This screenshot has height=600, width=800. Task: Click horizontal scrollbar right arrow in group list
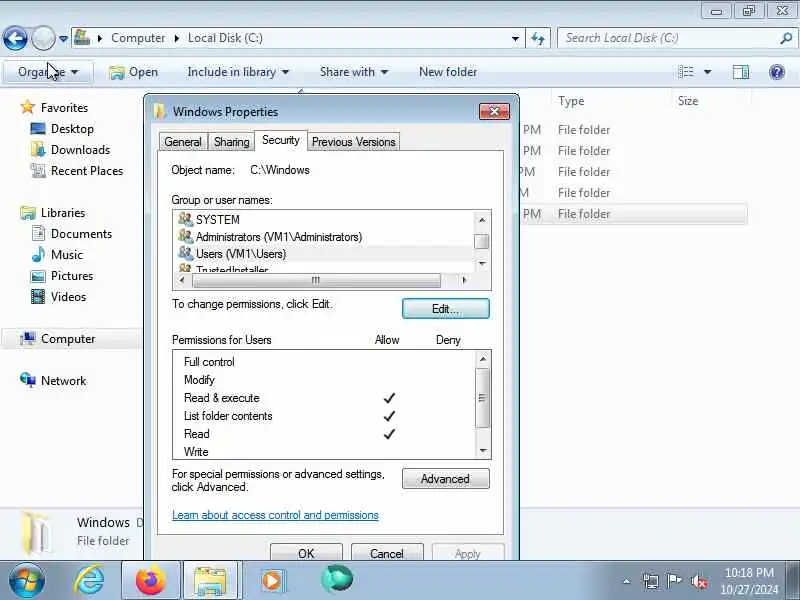tap(464, 280)
